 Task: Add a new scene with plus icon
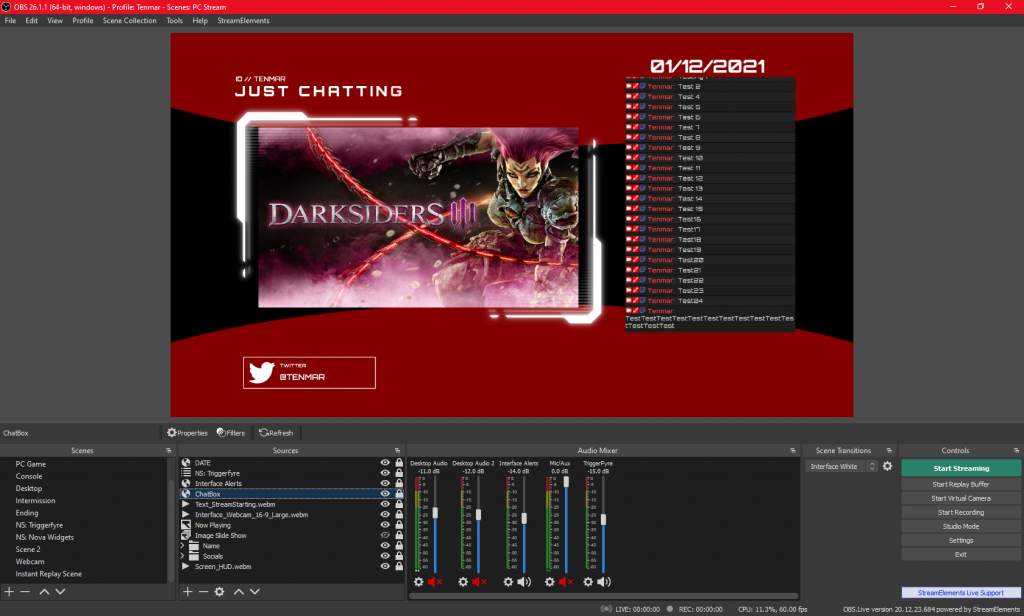9,591
